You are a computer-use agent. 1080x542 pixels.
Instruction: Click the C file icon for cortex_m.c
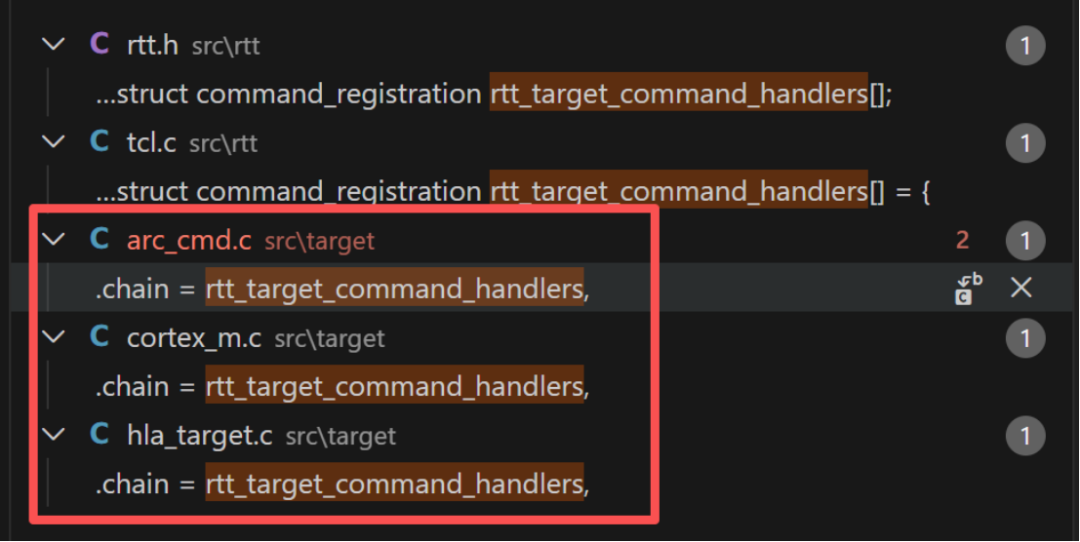[x=99, y=337]
